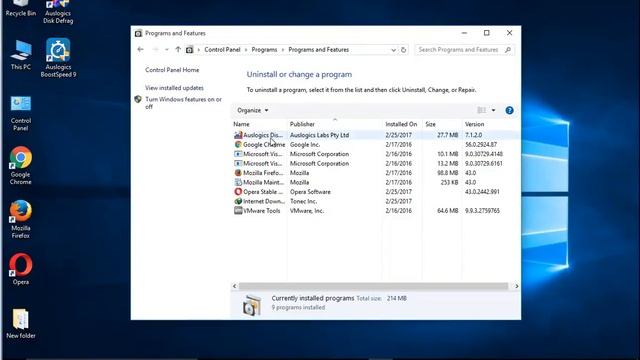The height and width of the screenshot is (360, 640).
Task: Click publisher Tonec Inc.
Action: tap(303, 201)
